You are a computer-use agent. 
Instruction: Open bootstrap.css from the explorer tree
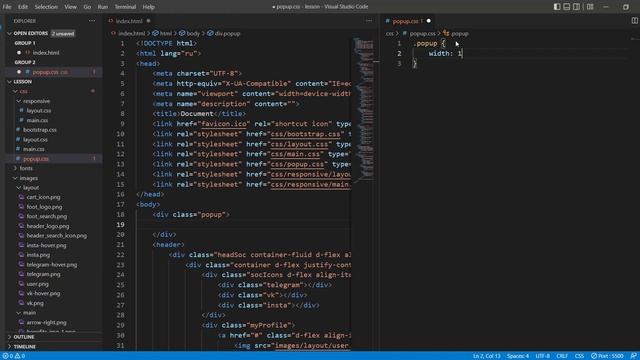coord(40,130)
